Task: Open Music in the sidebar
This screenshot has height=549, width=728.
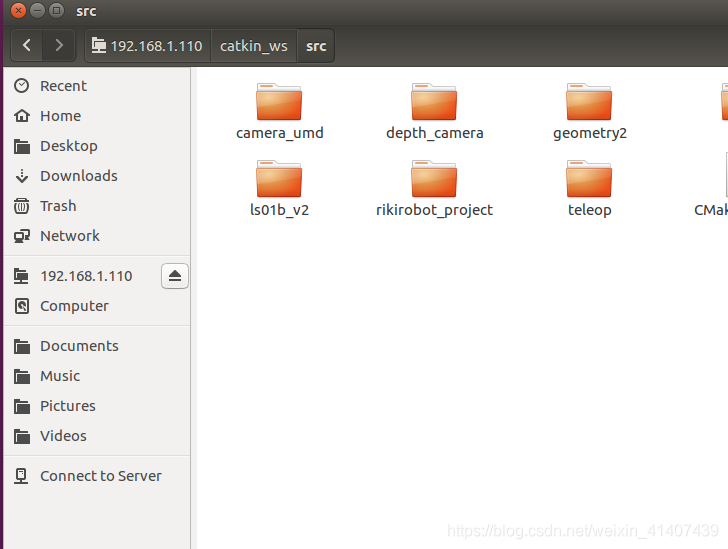Action: click(x=97, y=376)
